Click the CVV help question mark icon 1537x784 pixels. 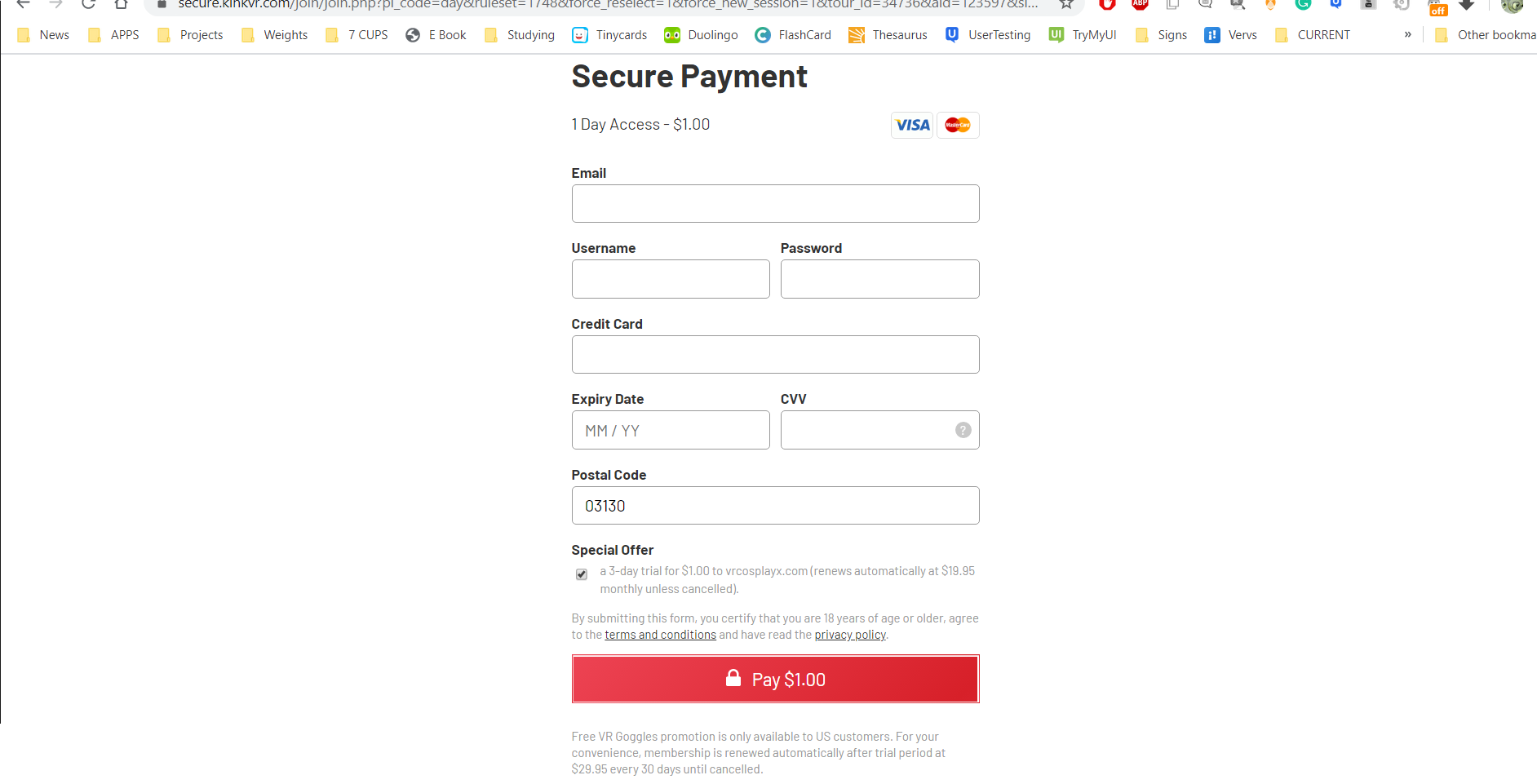coord(963,430)
